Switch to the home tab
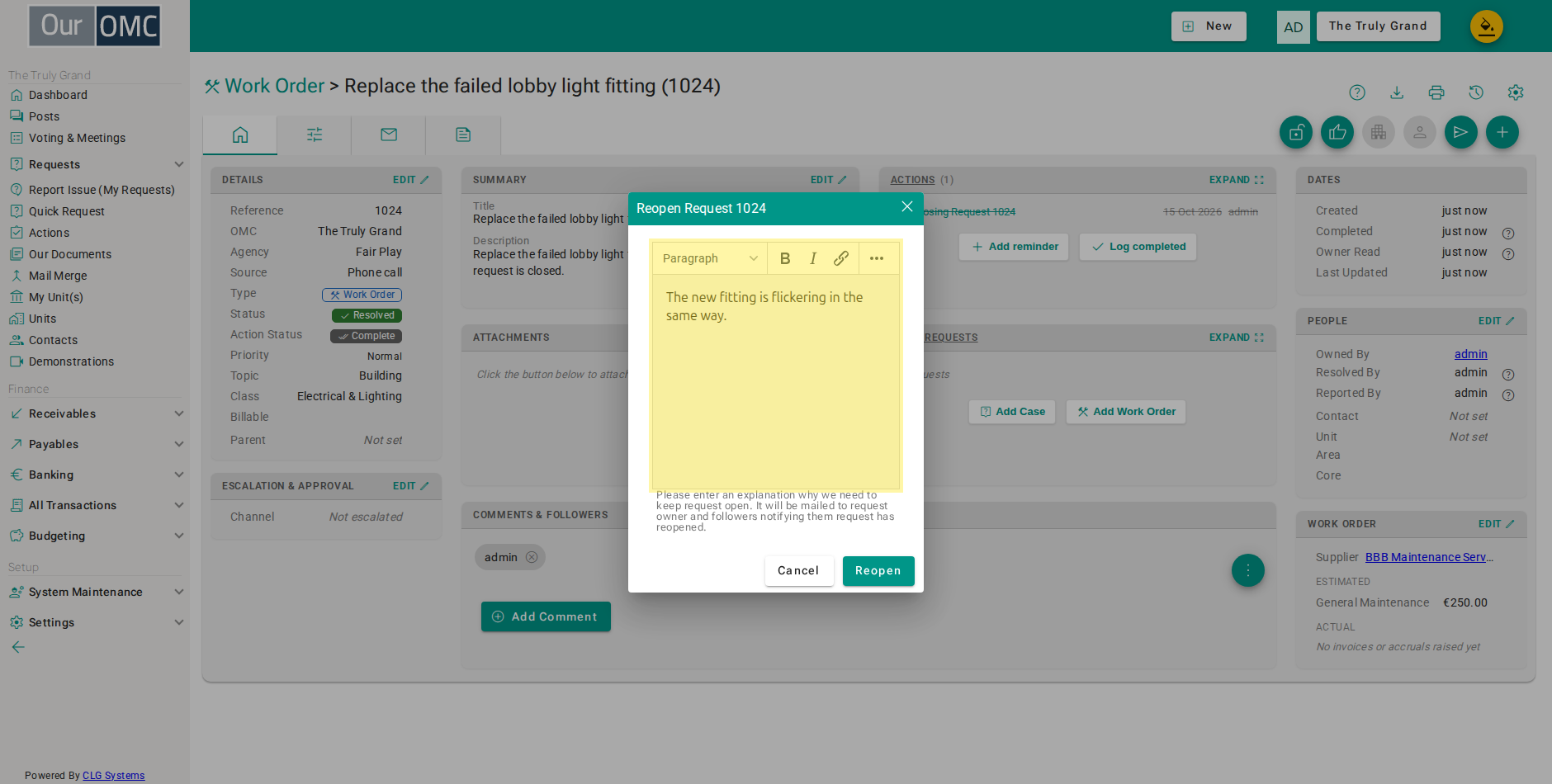 (x=240, y=135)
